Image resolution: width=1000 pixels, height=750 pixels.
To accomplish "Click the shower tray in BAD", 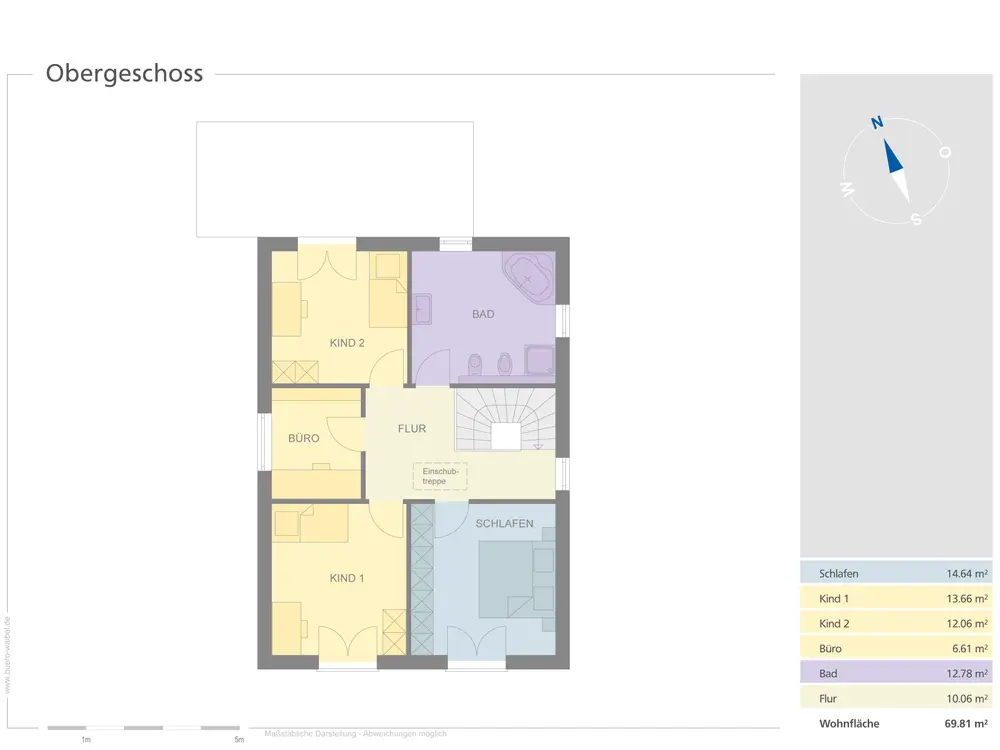I will point(540,360).
